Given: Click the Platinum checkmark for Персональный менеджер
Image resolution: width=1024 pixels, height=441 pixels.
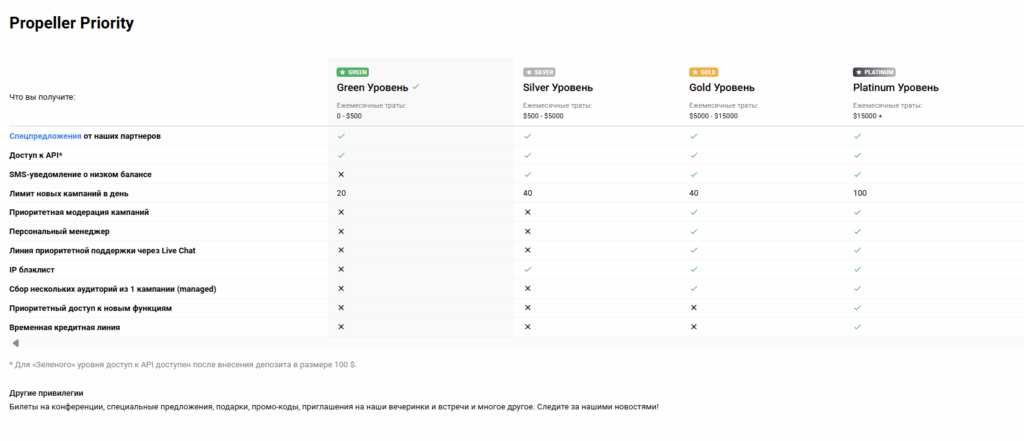Looking at the screenshot, I should coord(857,231).
